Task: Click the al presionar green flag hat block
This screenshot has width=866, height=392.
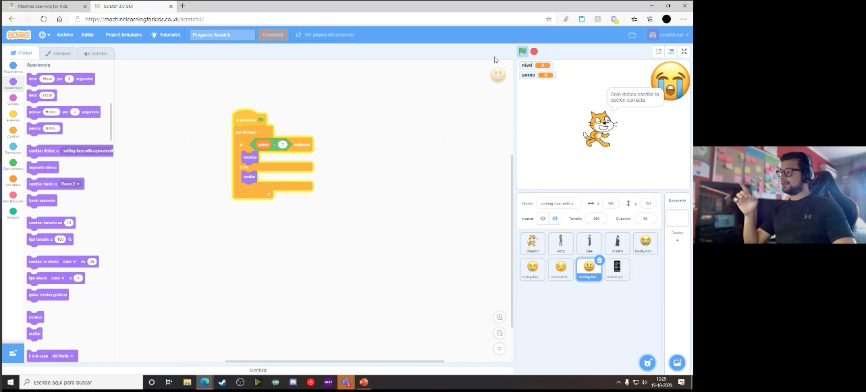Action: [250, 119]
